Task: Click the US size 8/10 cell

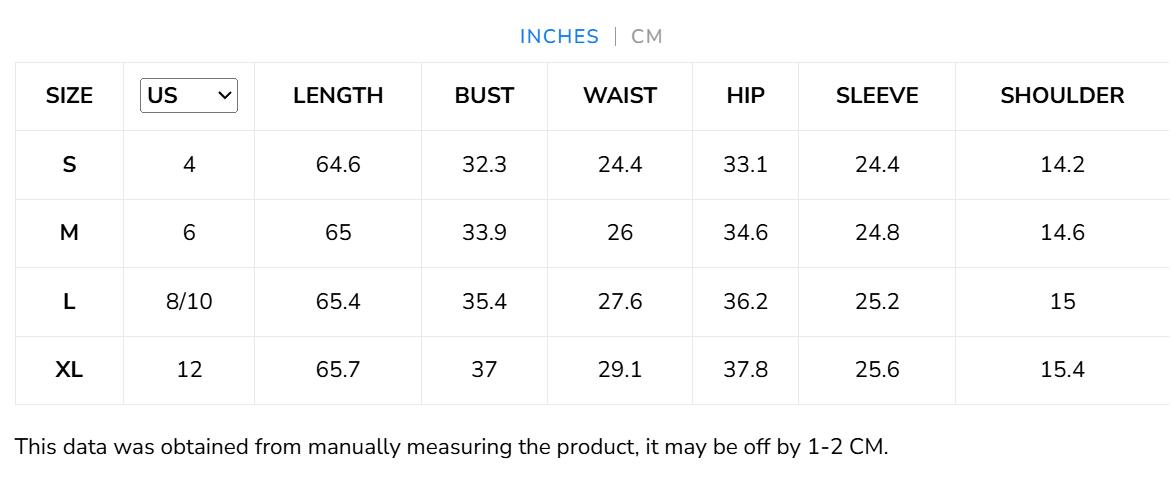Action: 189,302
